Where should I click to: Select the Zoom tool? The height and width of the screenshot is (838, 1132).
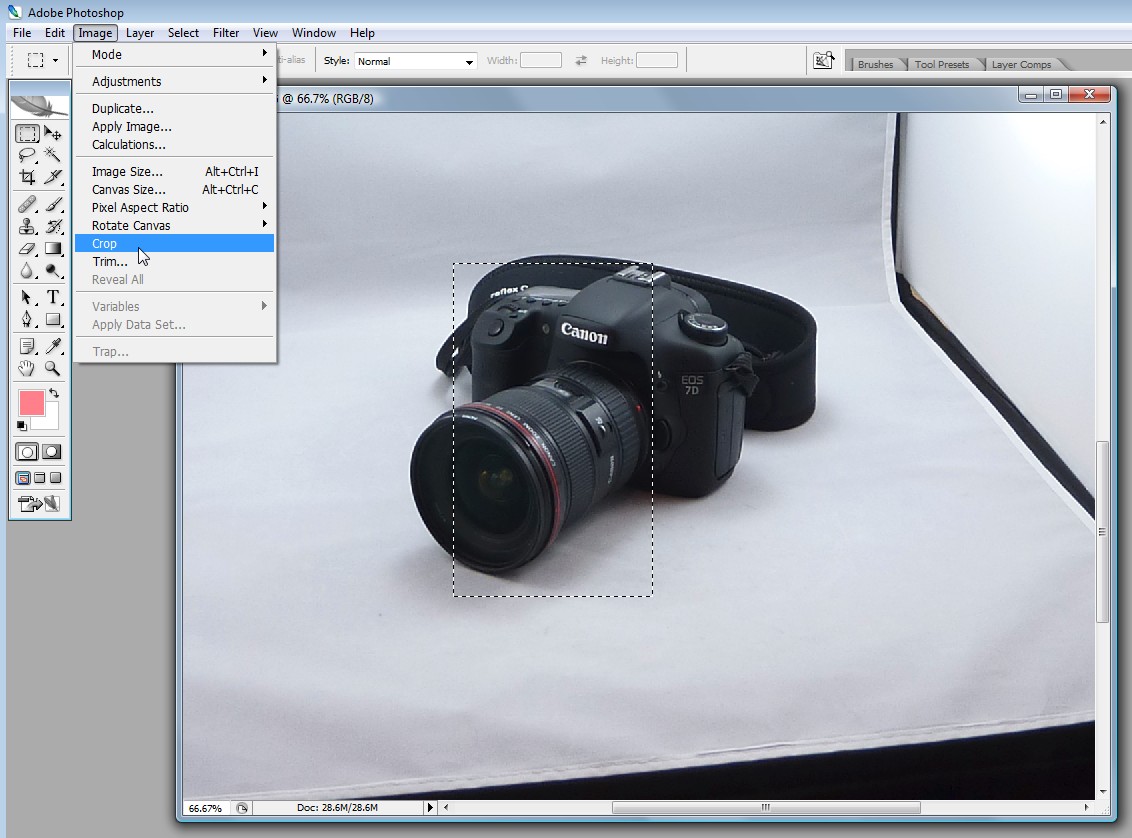tap(53, 369)
